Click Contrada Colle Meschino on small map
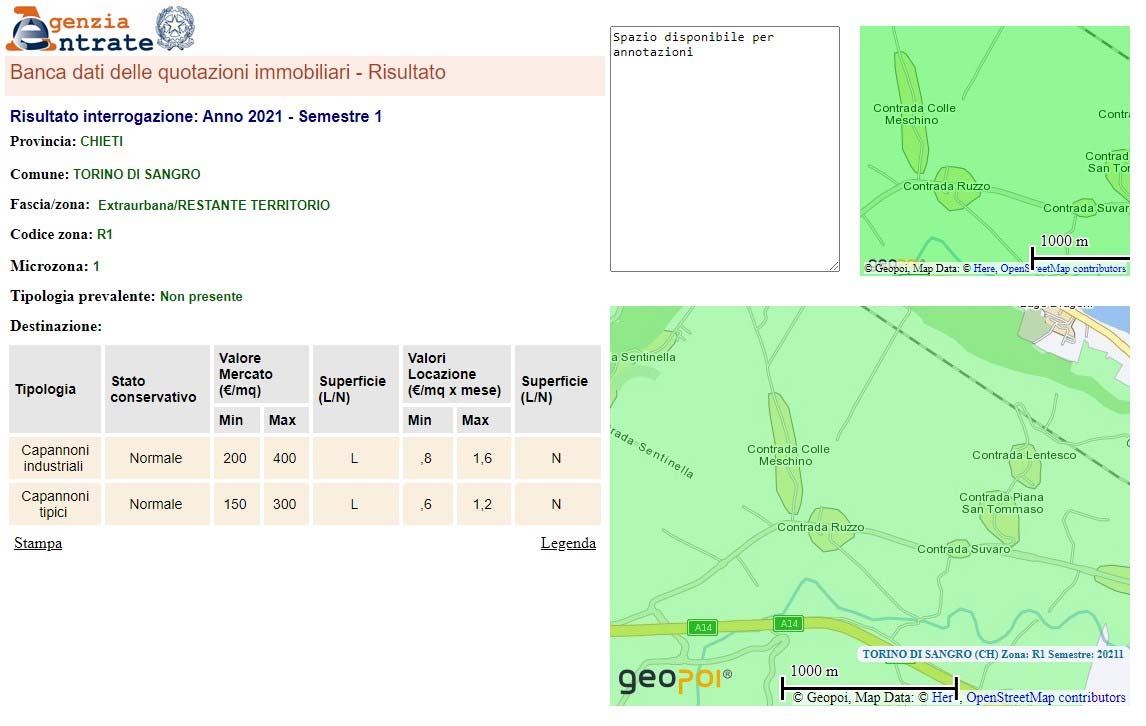1146x726 pixels. click(x=913, y=114)
